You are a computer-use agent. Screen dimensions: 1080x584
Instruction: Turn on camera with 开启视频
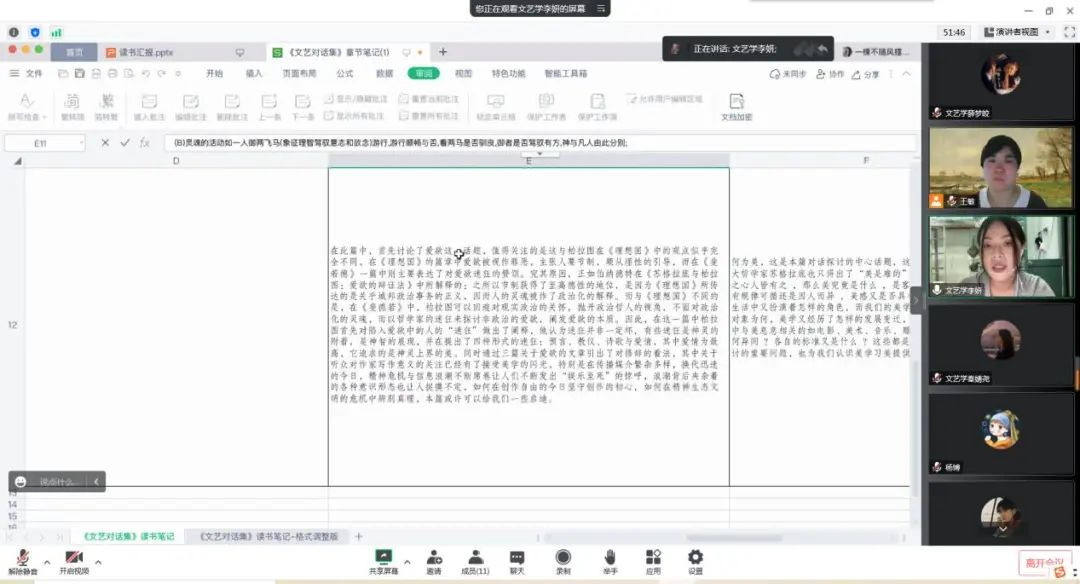73,560
